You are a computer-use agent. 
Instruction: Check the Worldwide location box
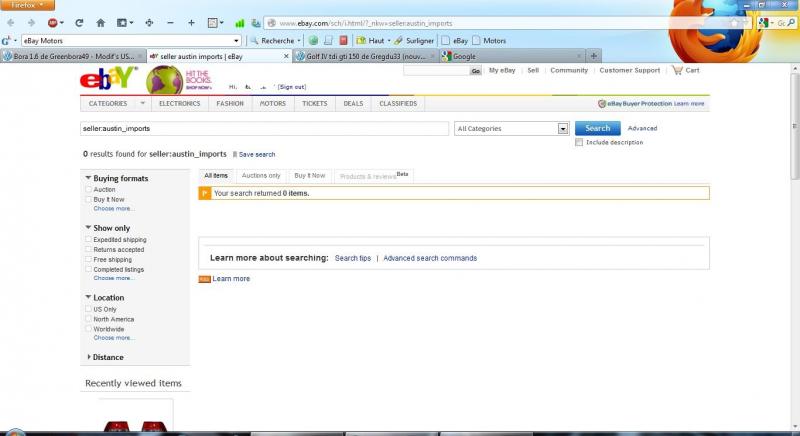88,329
